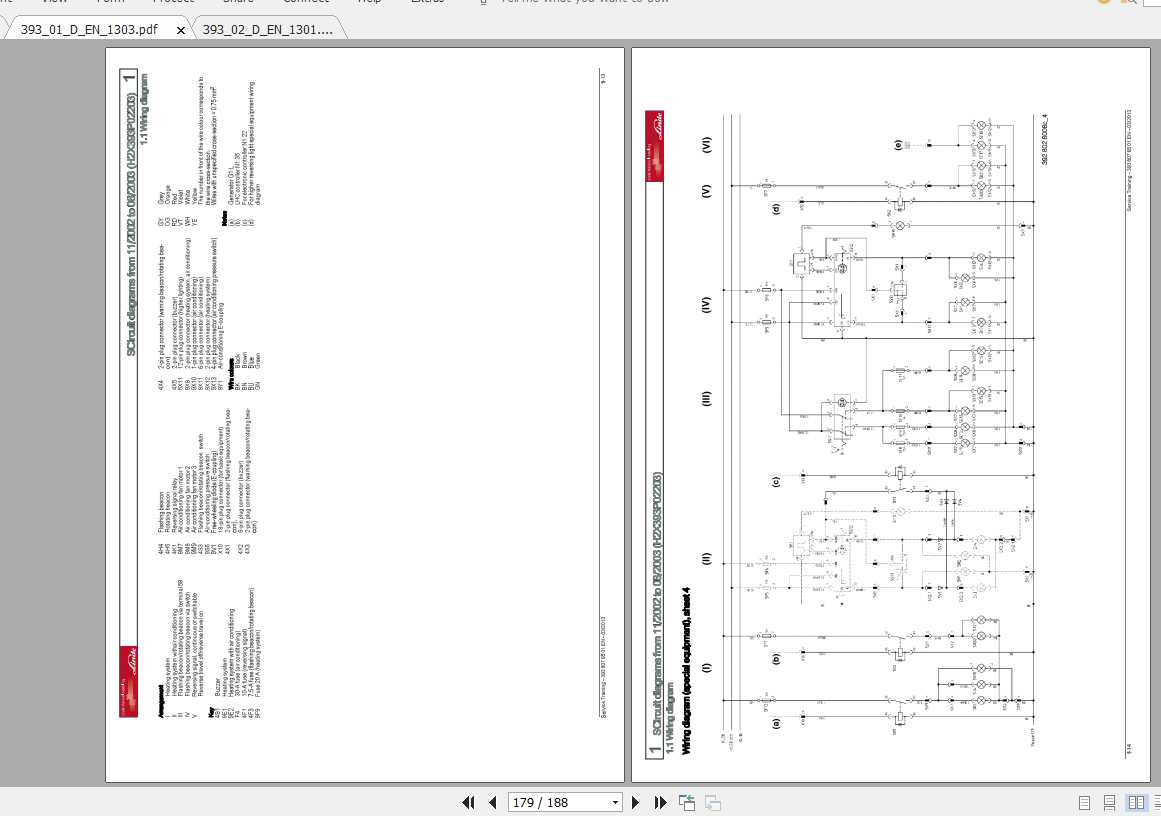This screenshot has height=816, width=1161.
Task: Switch to the 393_01_D_EN_1303.pdf tab
Action: coord(89,30)
